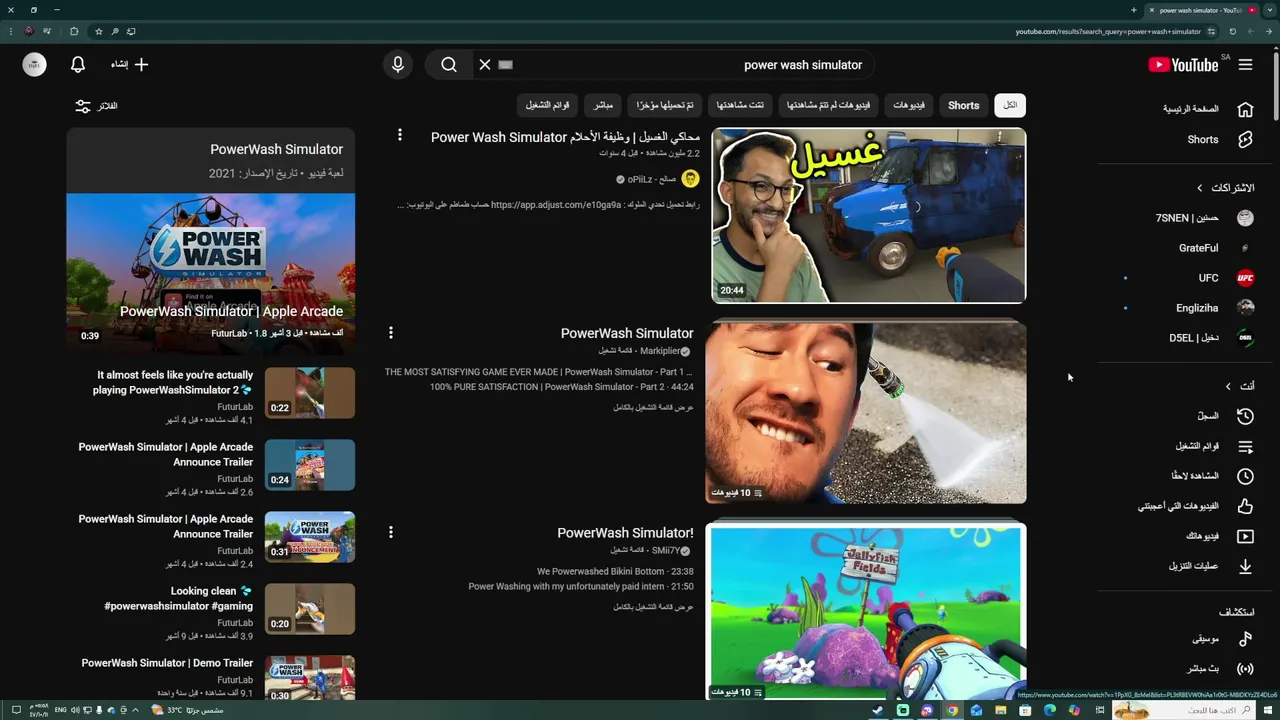Clear the search query with the X
Viewport: 1280px width, 720px height.
click(x=485, y=65)
